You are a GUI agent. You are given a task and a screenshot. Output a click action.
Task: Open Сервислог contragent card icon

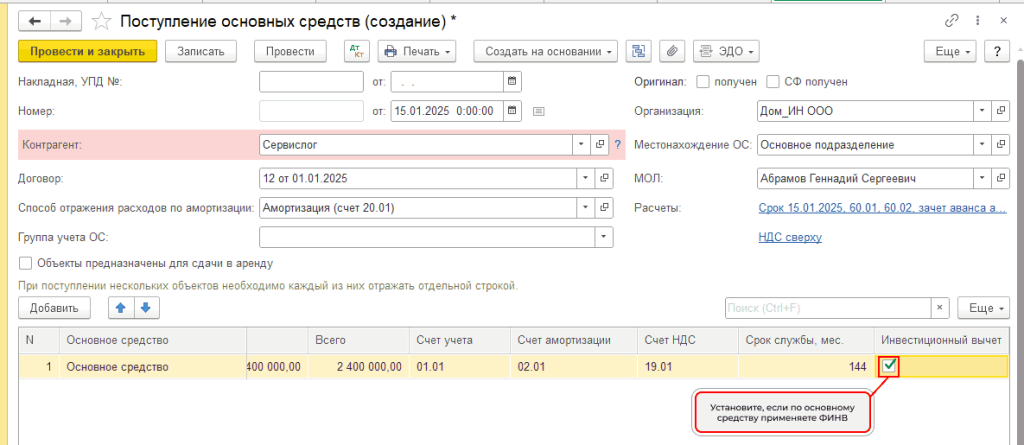coord(600,144)
